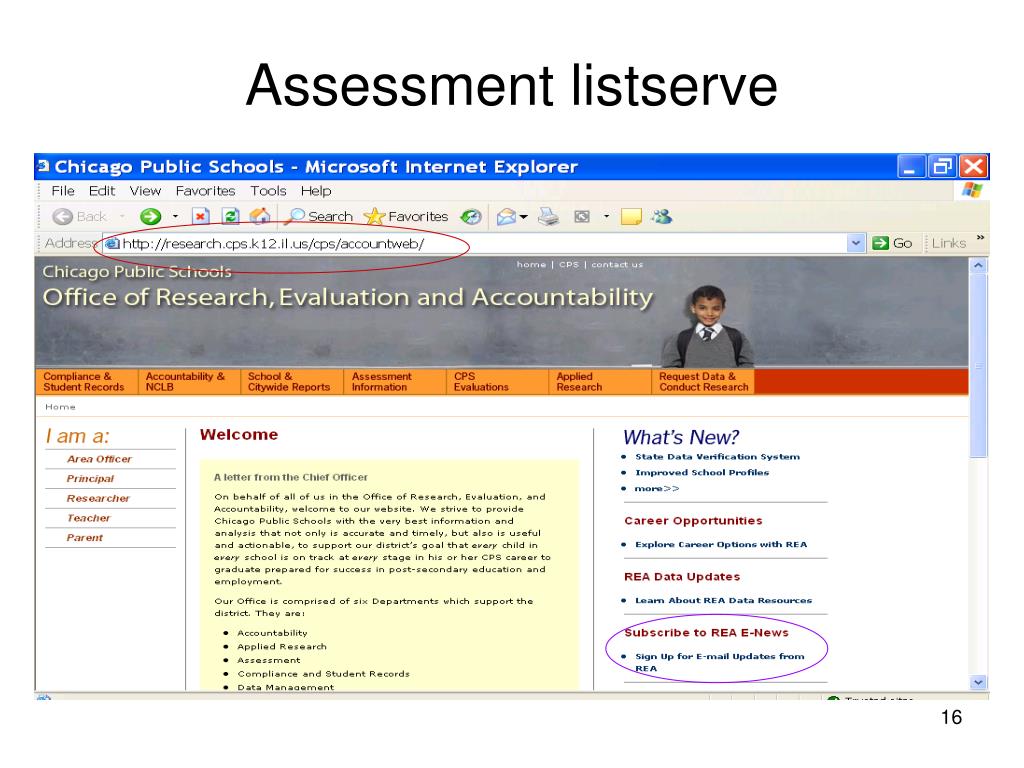Choose the Teacher role link

(88, 518)
